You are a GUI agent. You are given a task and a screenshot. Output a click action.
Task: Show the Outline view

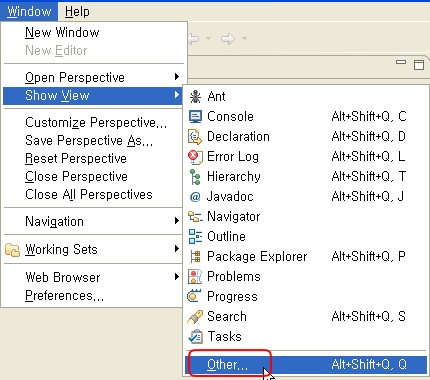coord(306,237)
